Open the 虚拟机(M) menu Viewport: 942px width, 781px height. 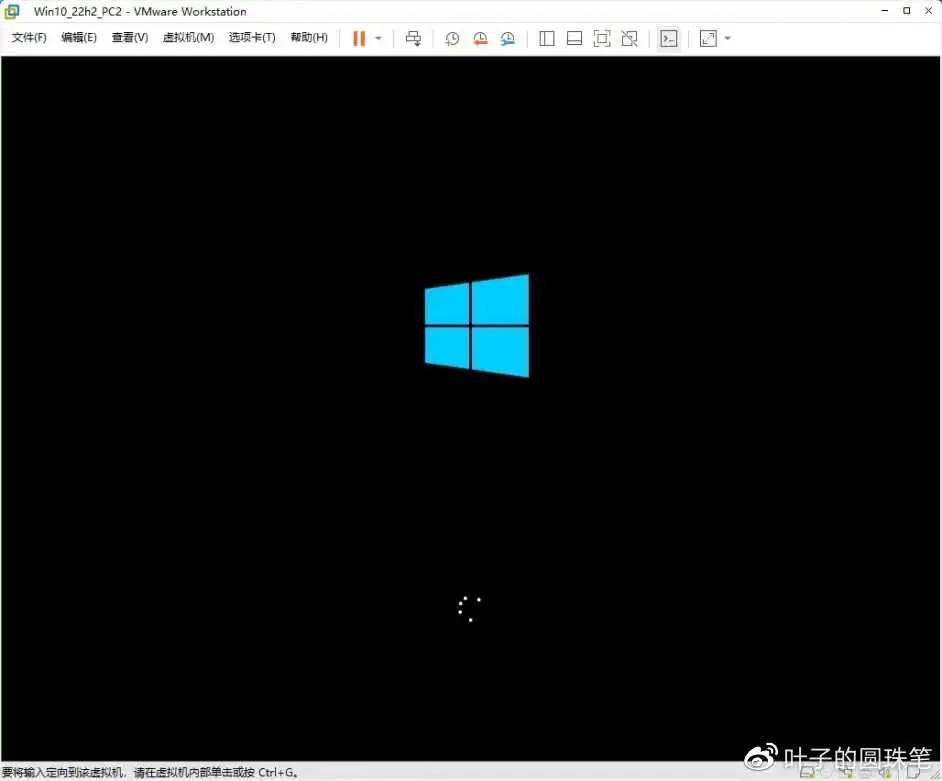(188, 37)
